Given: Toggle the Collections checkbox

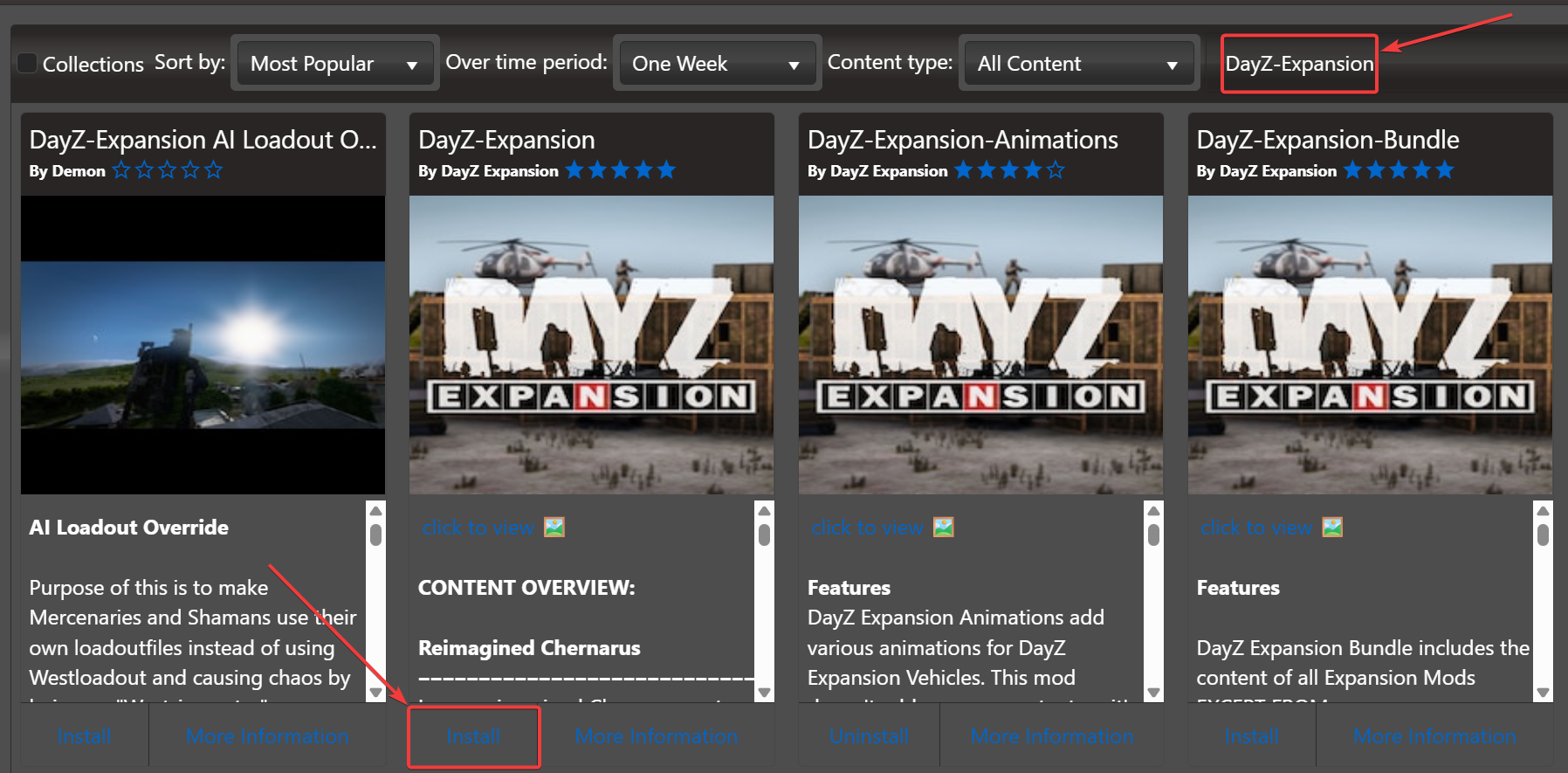Looking at the screenshot, I should pyautogui.click(x=27, y=63).
